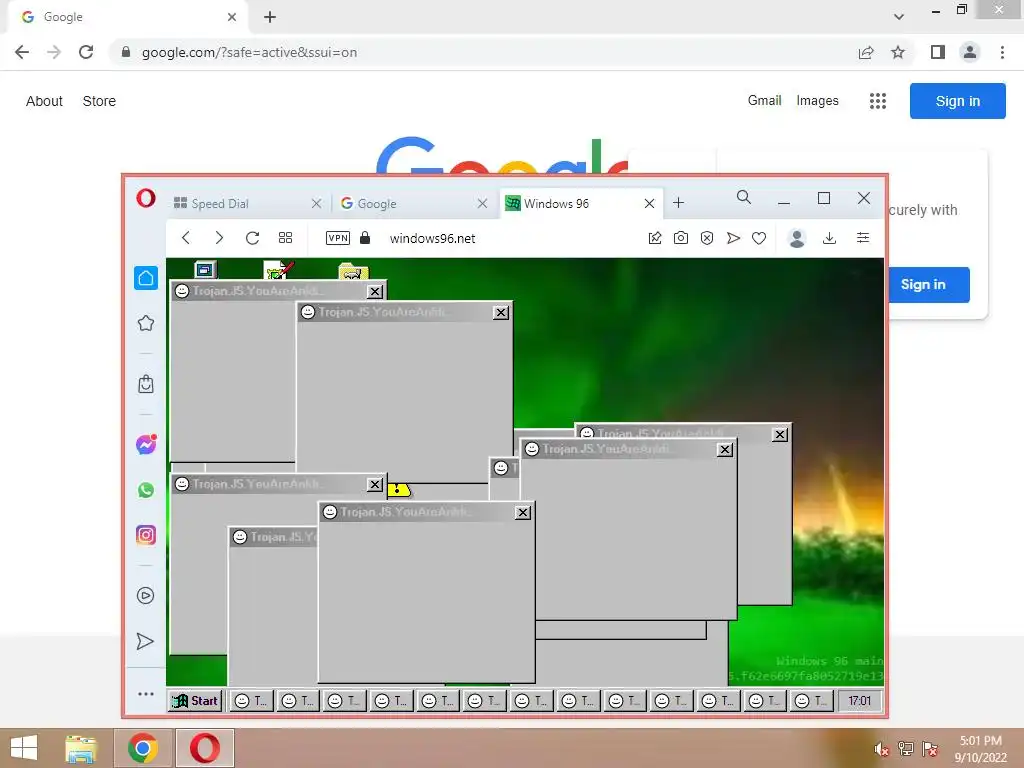
Task: Click Sign in button in Google popup card
Action: coord(929,285)
